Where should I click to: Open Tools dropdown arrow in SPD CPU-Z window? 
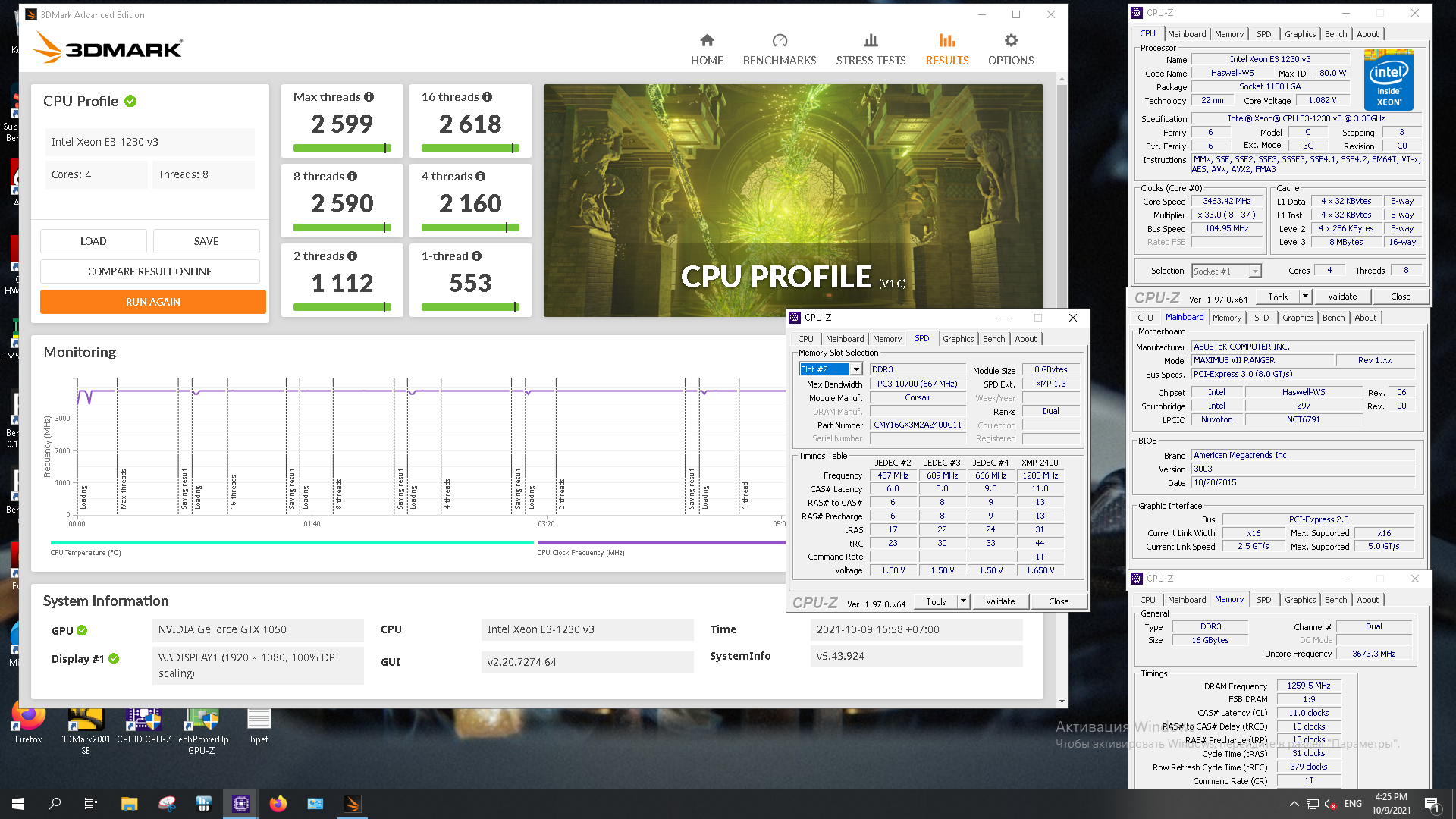tap(963, 601)
